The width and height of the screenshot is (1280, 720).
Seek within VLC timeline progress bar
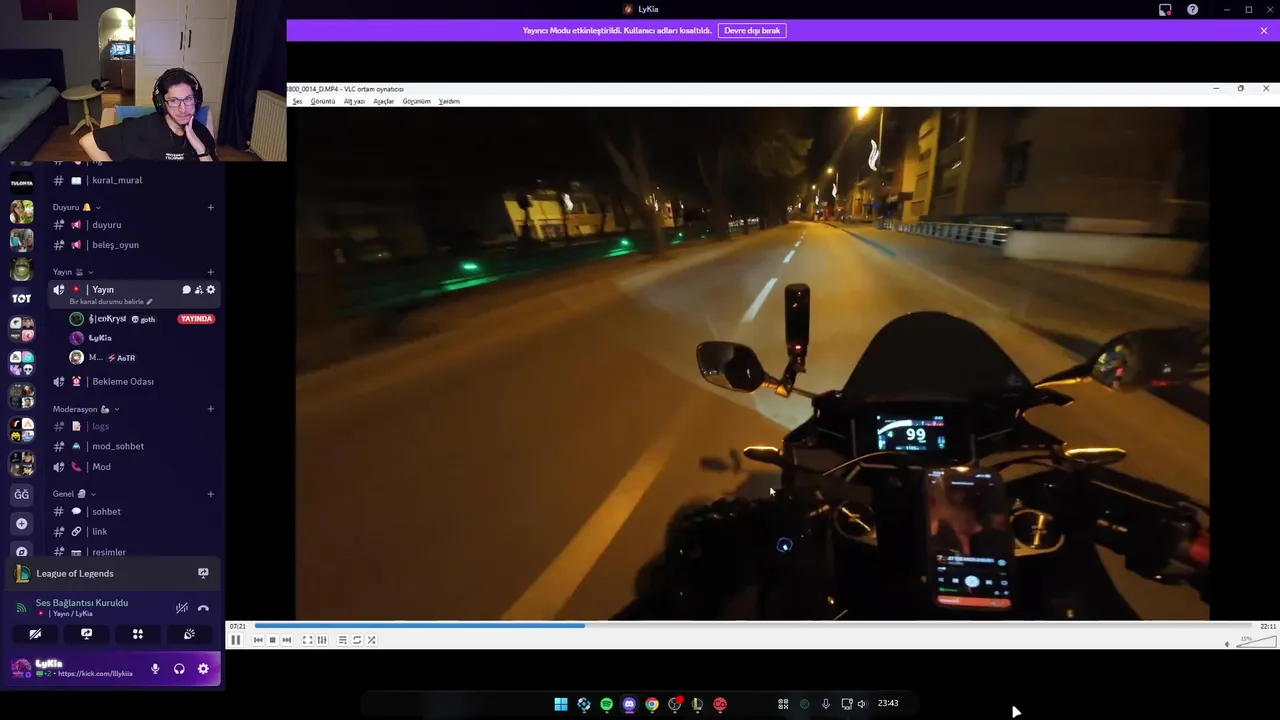[753, 626]
